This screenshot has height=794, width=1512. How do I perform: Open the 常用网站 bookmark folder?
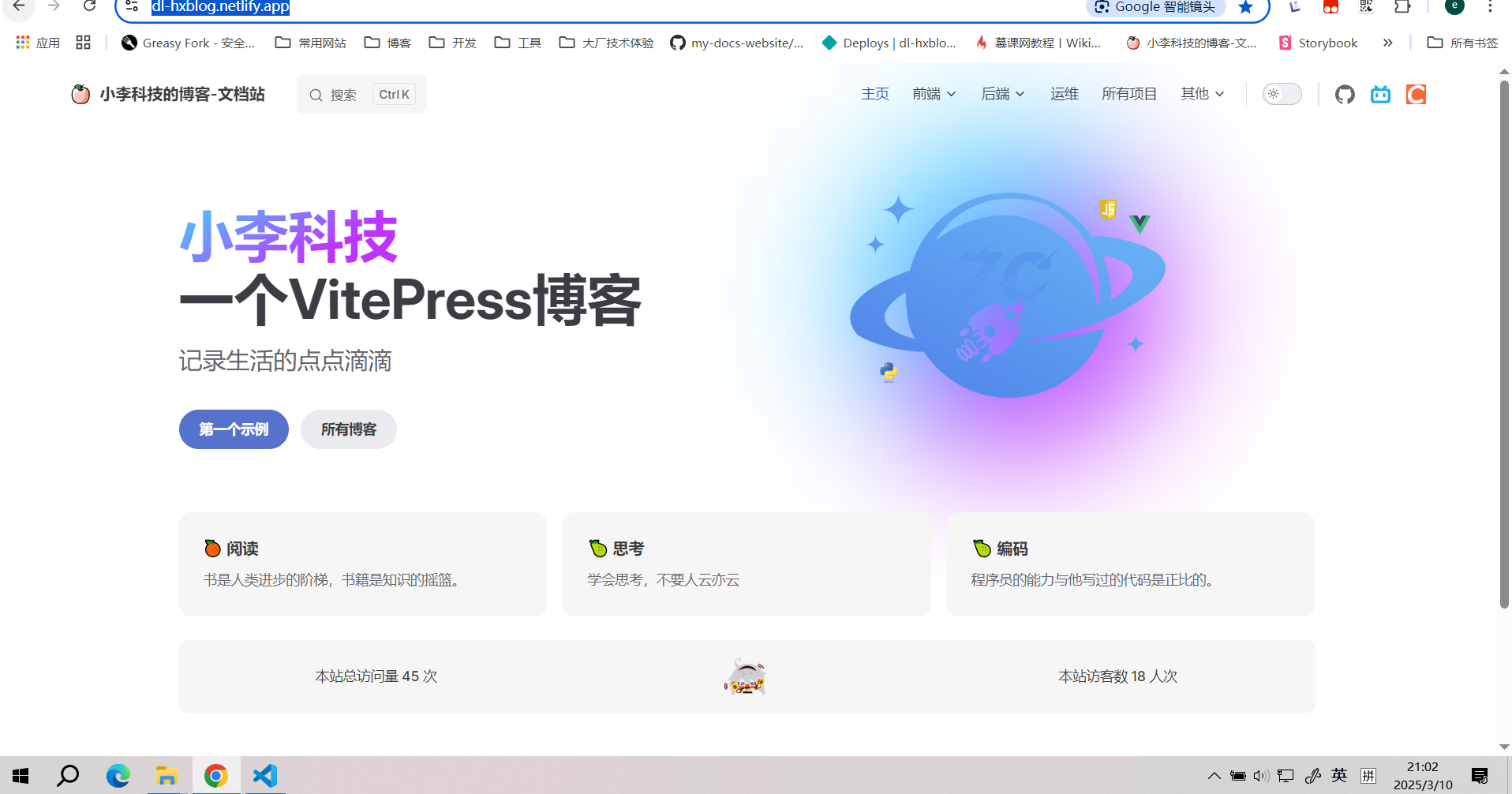pyautogui.click(x=311, y=43)
